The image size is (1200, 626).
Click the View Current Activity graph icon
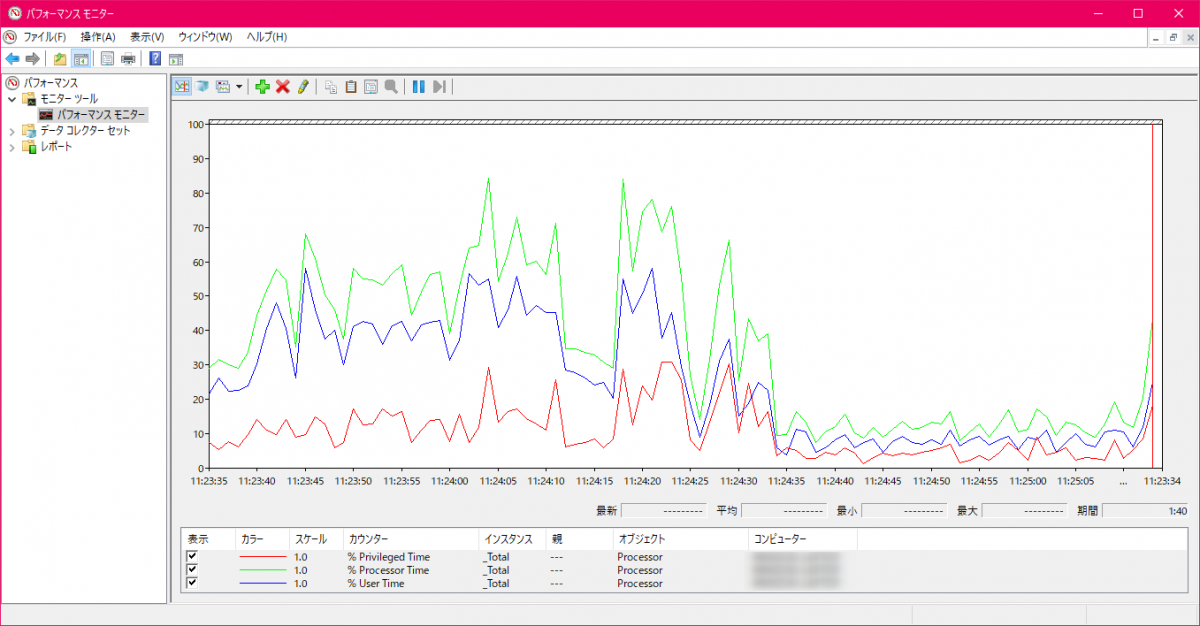(x=182, y=87)
